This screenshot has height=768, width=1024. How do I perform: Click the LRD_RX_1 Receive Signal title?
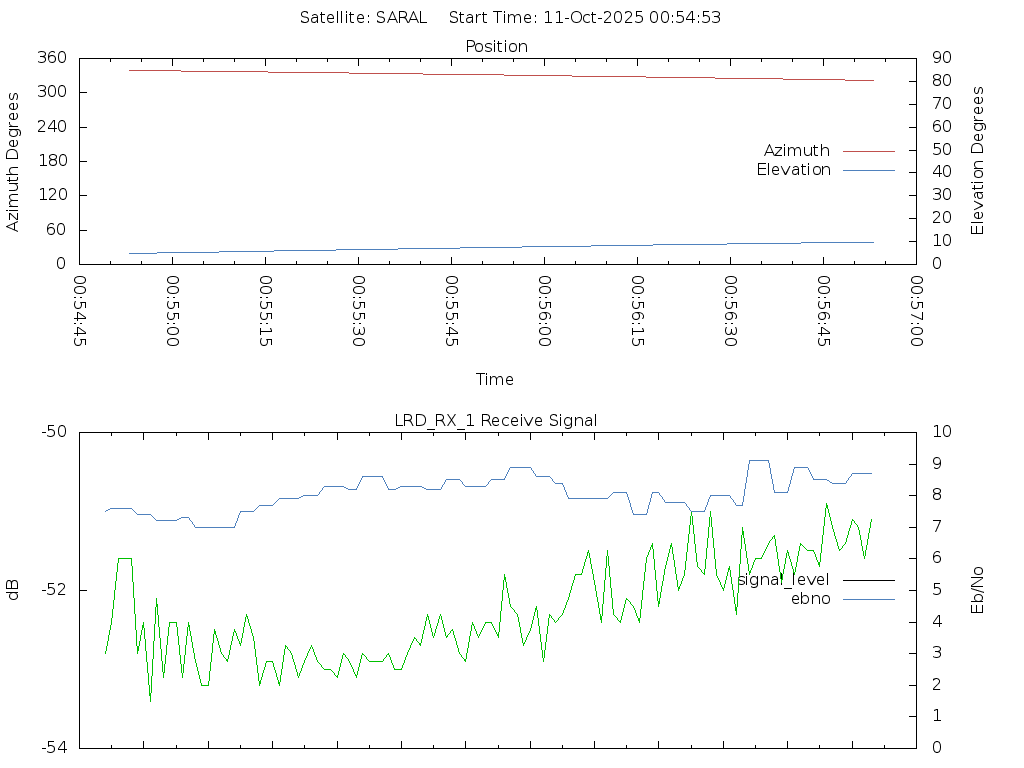pyautogui.click(x=496, y=420)
